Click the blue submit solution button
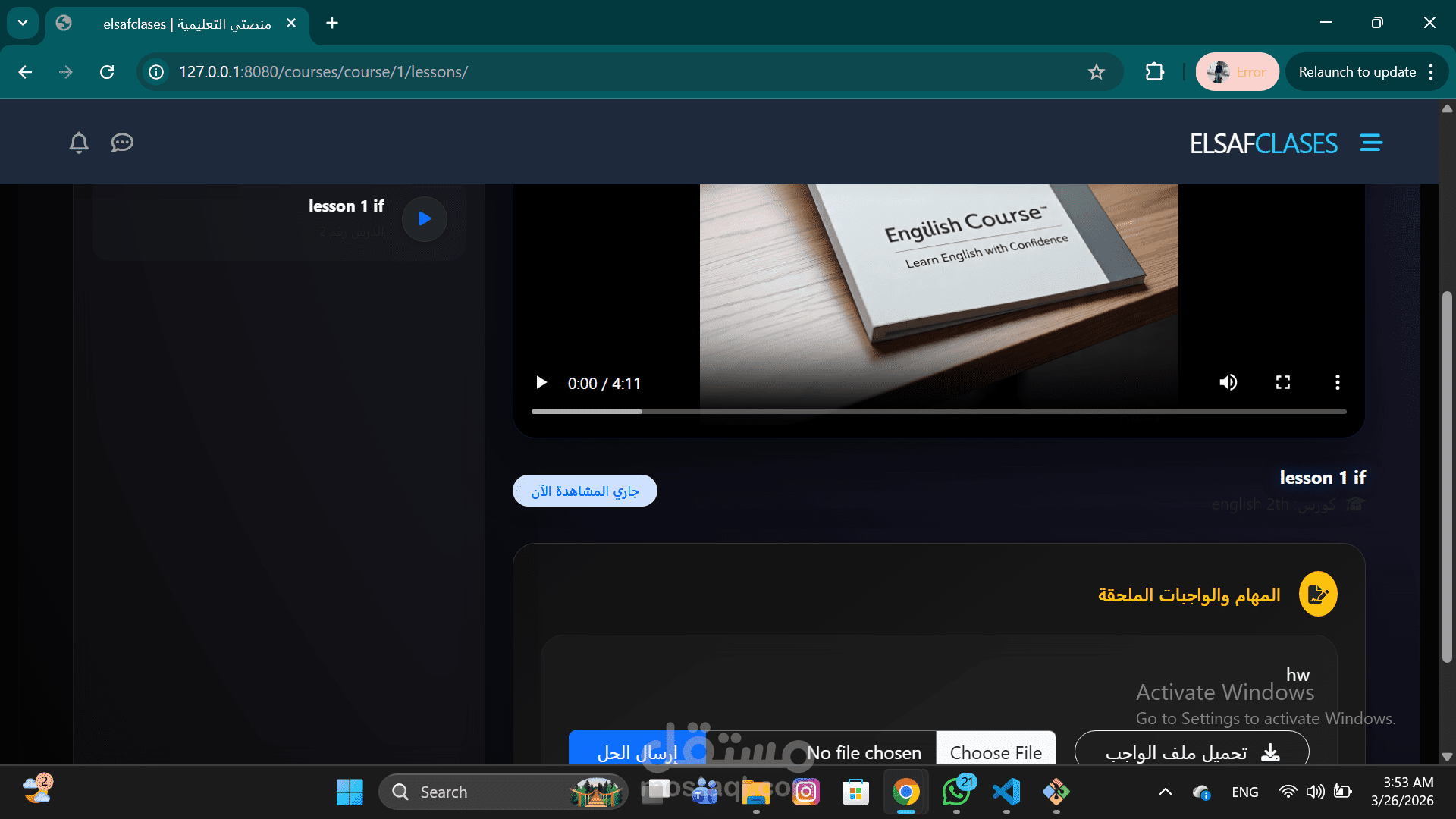Screen dimensions: 1456x819 [x=637, y=752]
